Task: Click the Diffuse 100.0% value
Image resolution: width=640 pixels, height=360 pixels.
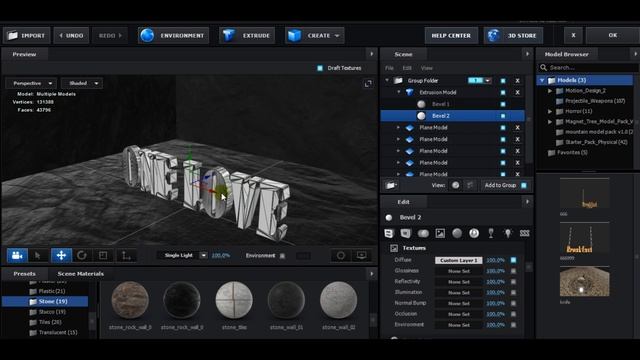Action: pyautogui.click(x=495, y=260)
